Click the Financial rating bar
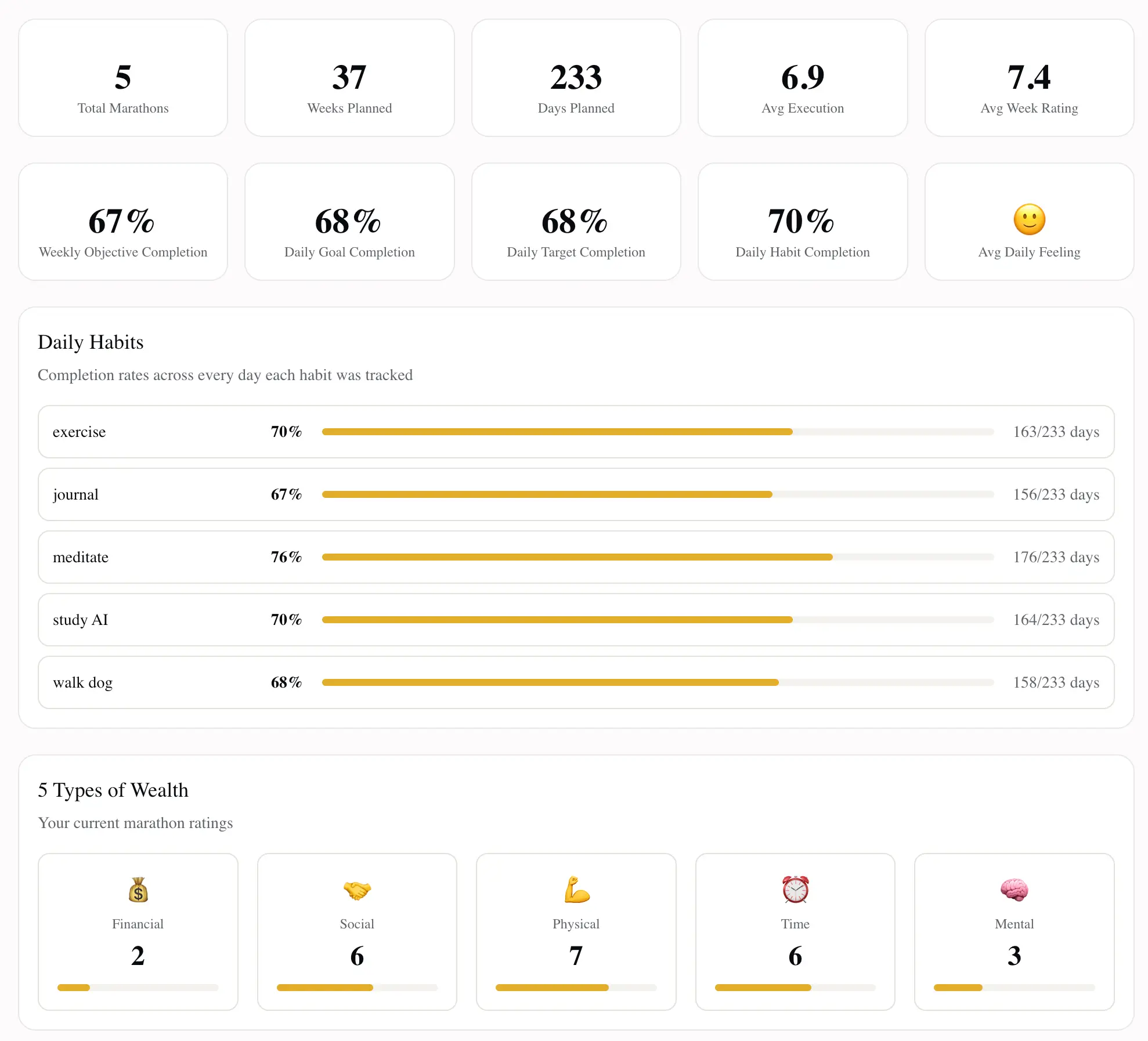 (x=138, y=988)
